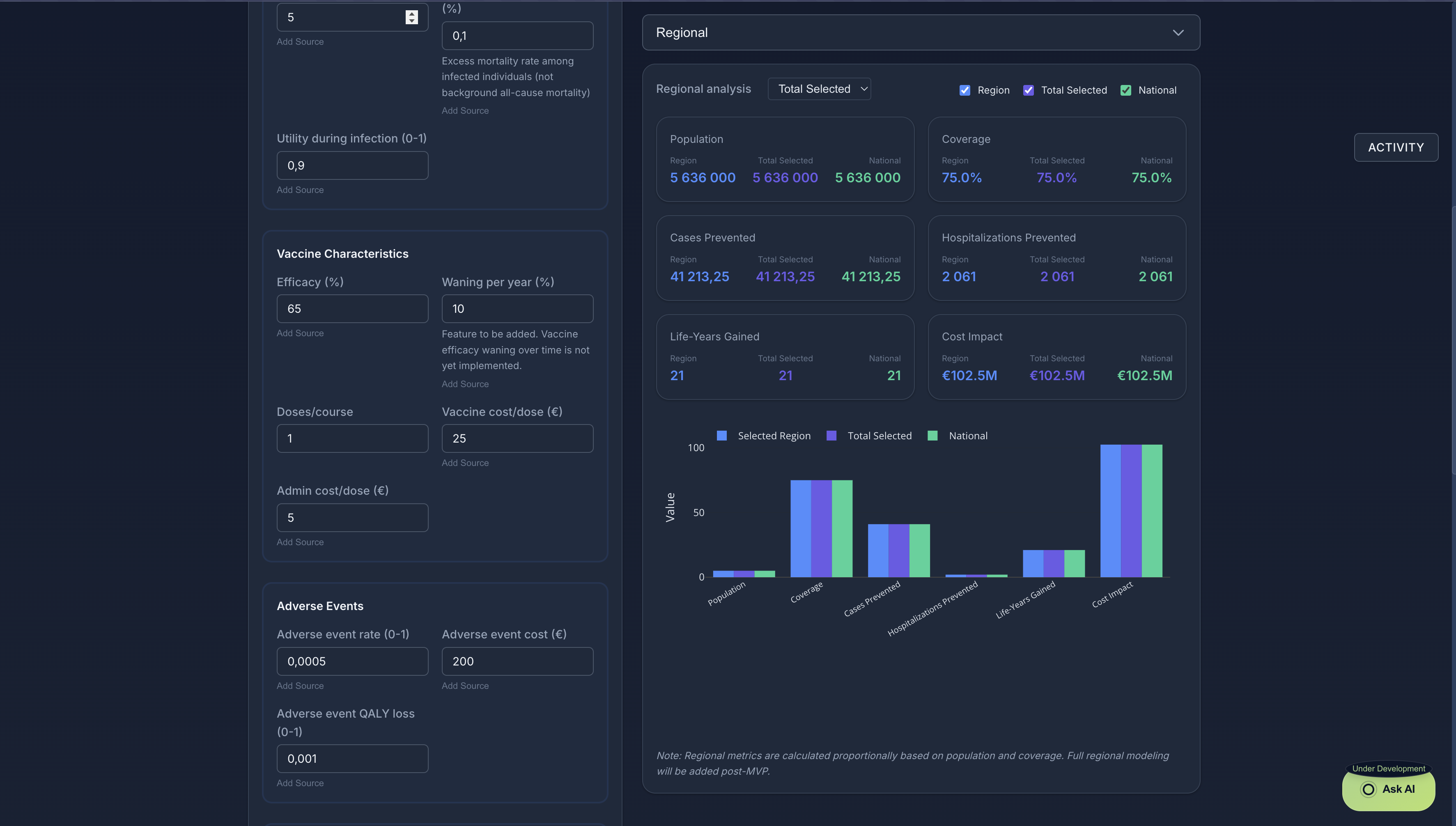Focus the Admin cost/dose input field
This screenshot has height=826, width=1456.
point(352,517)
